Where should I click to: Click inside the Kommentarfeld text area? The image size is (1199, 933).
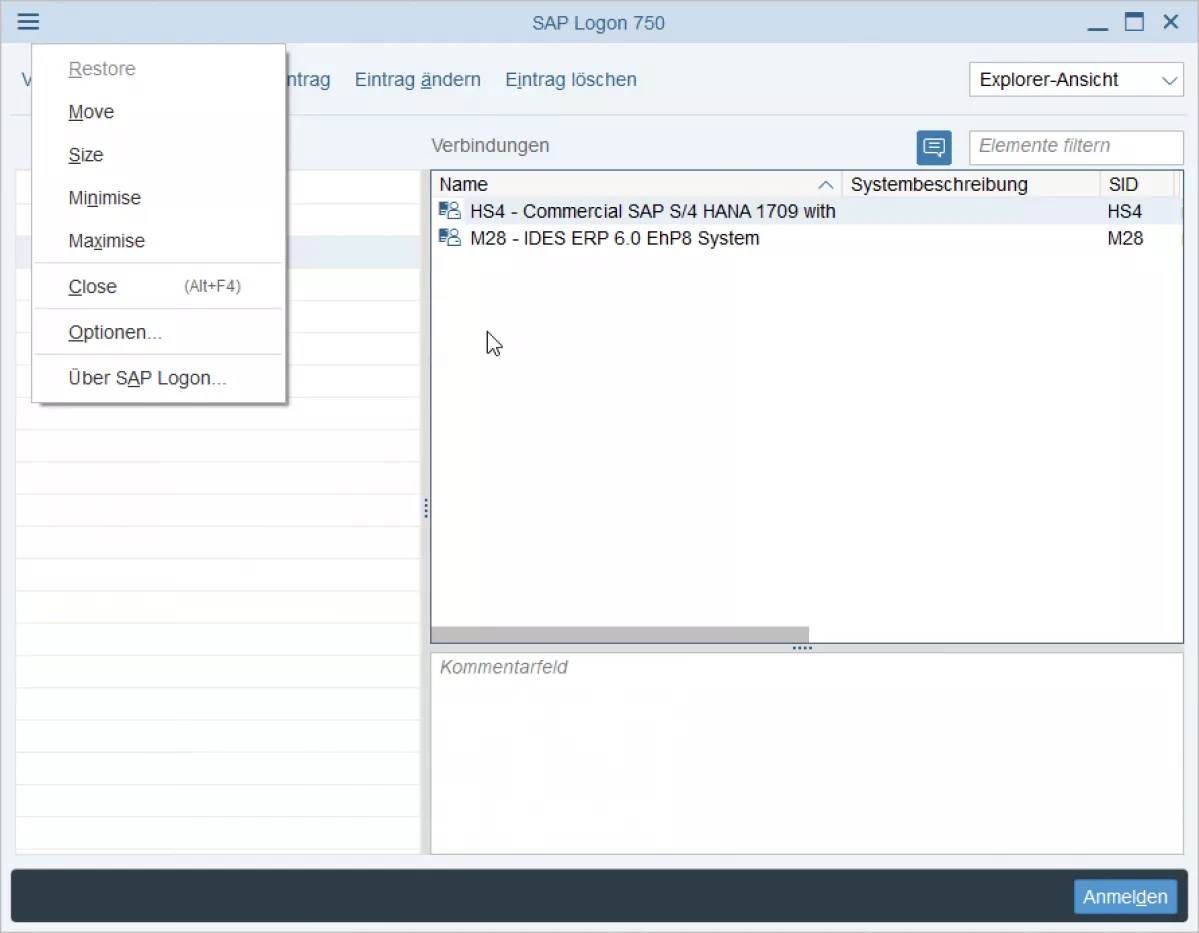[x=807, y=753]
